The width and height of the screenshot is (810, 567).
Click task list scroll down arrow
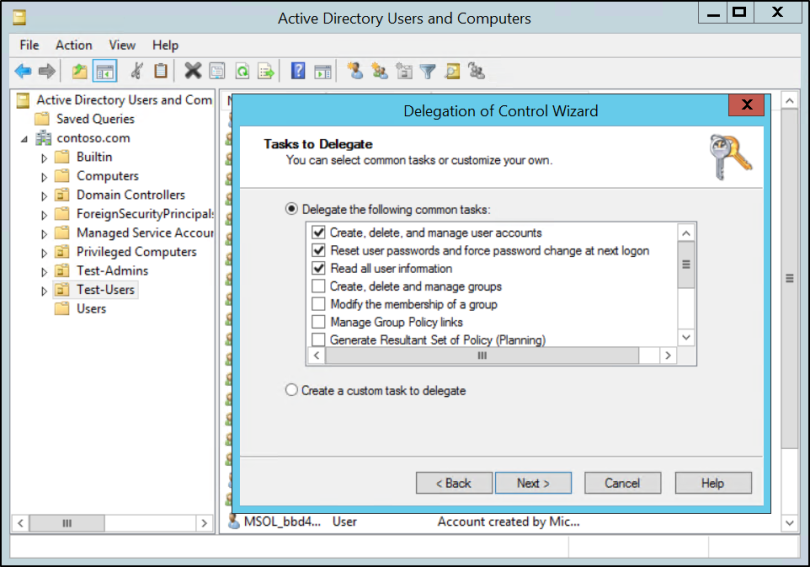point(686,337)
